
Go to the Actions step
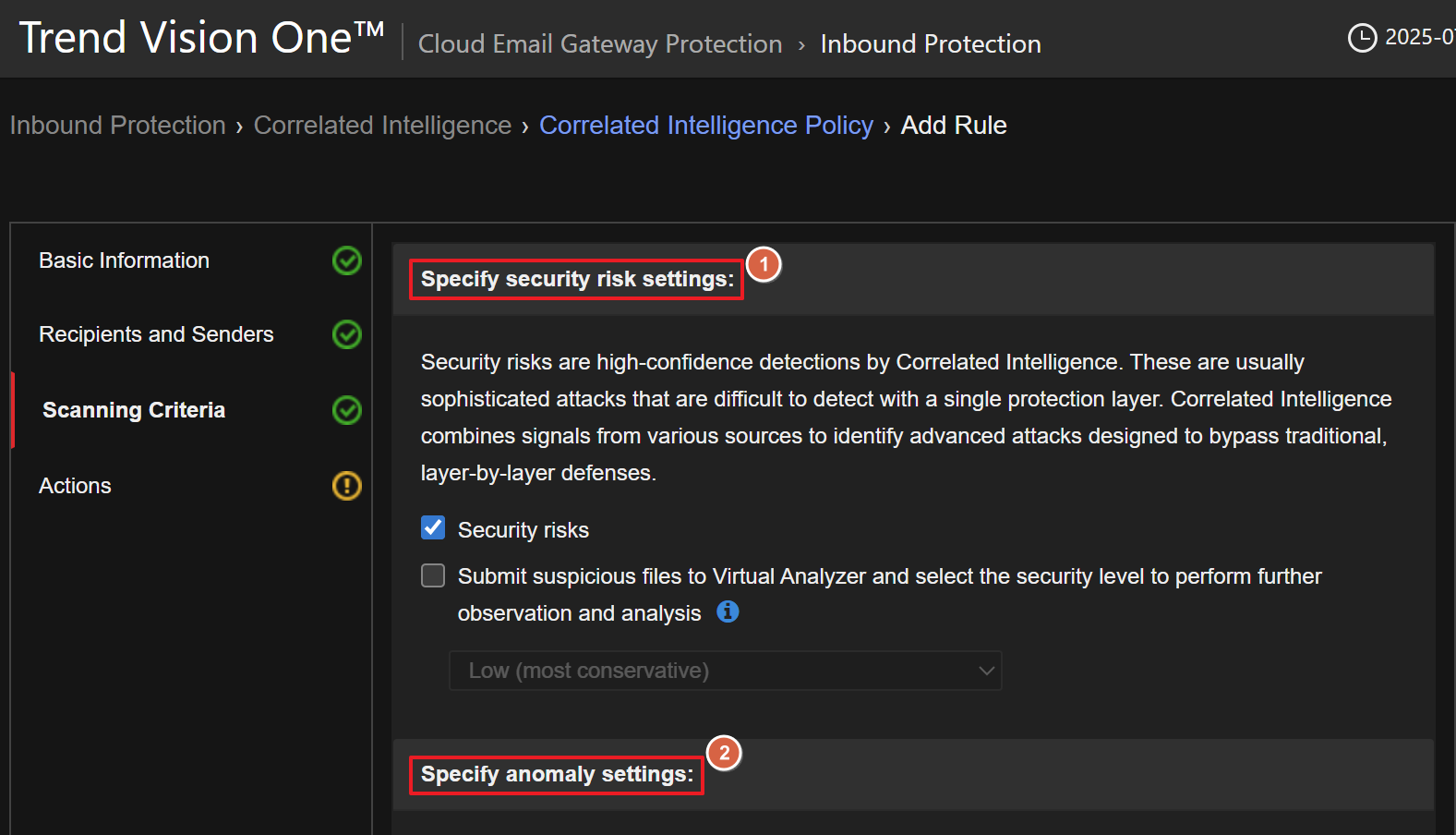75,486
